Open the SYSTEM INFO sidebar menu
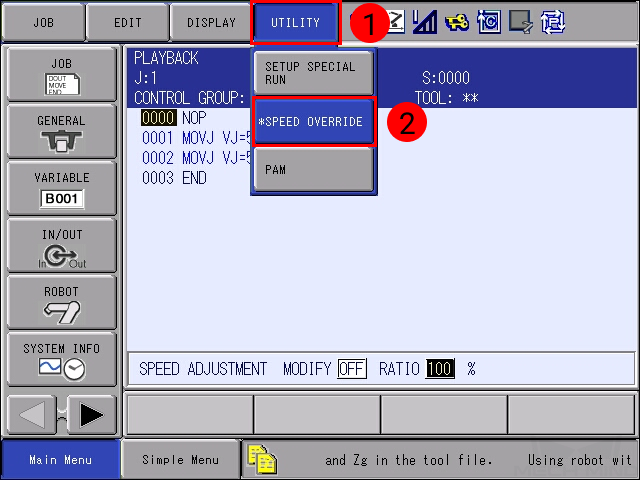Screen dimensions: 640x480 (62, 359)
